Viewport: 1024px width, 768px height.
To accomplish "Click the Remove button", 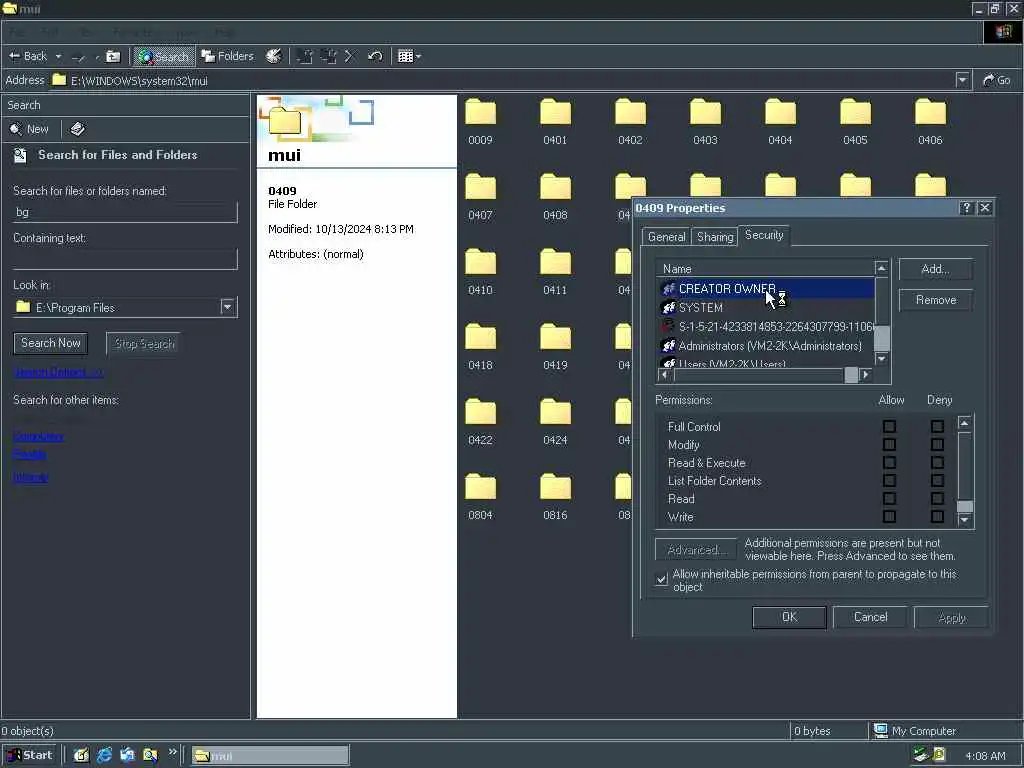I will pos(935,300).
